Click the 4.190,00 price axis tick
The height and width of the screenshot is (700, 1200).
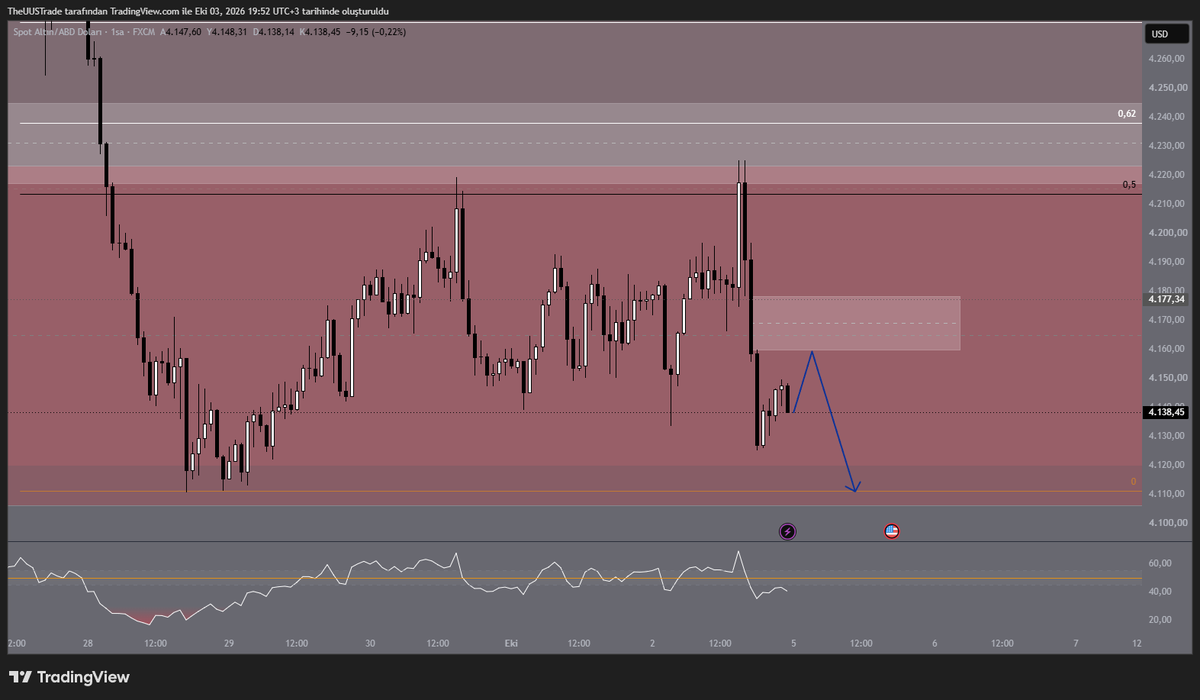(x=1166, y=262)
